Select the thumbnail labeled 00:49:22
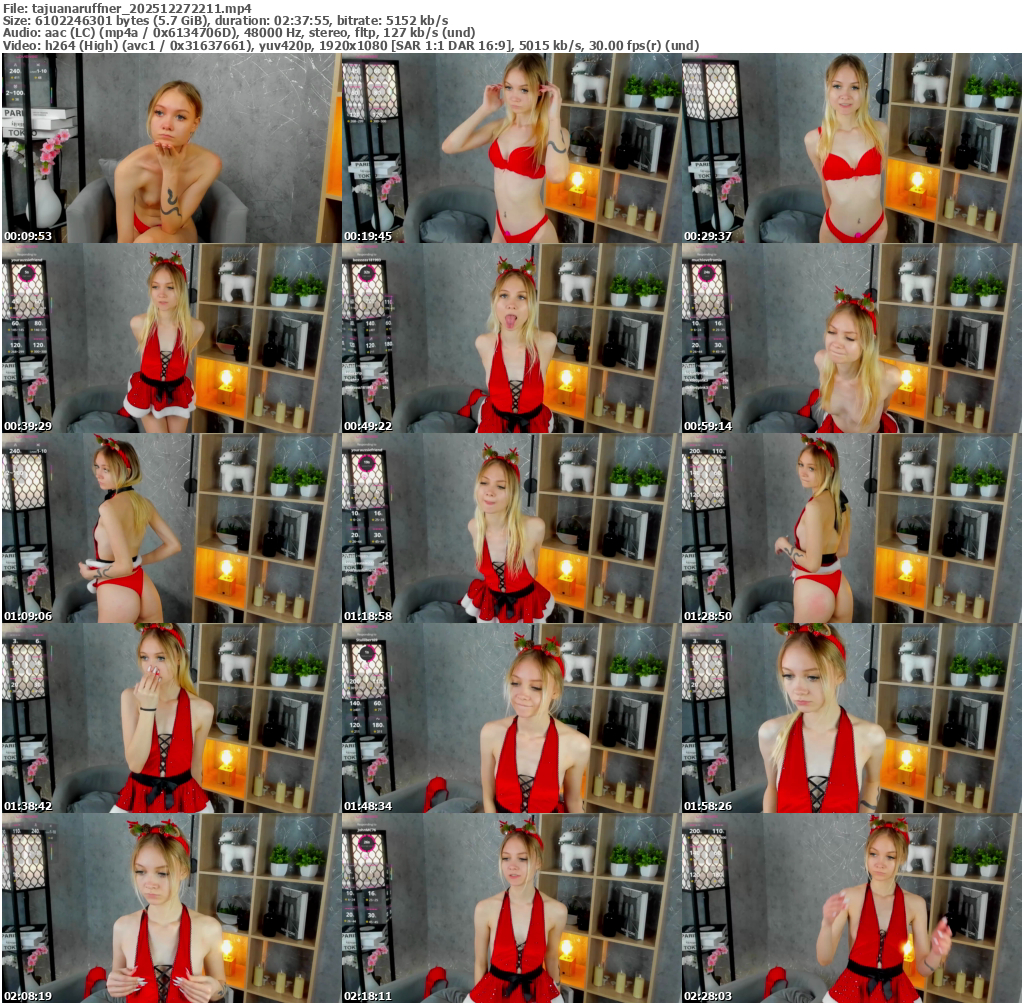The image size is (1024, 1003). click(x=511, y=338)
